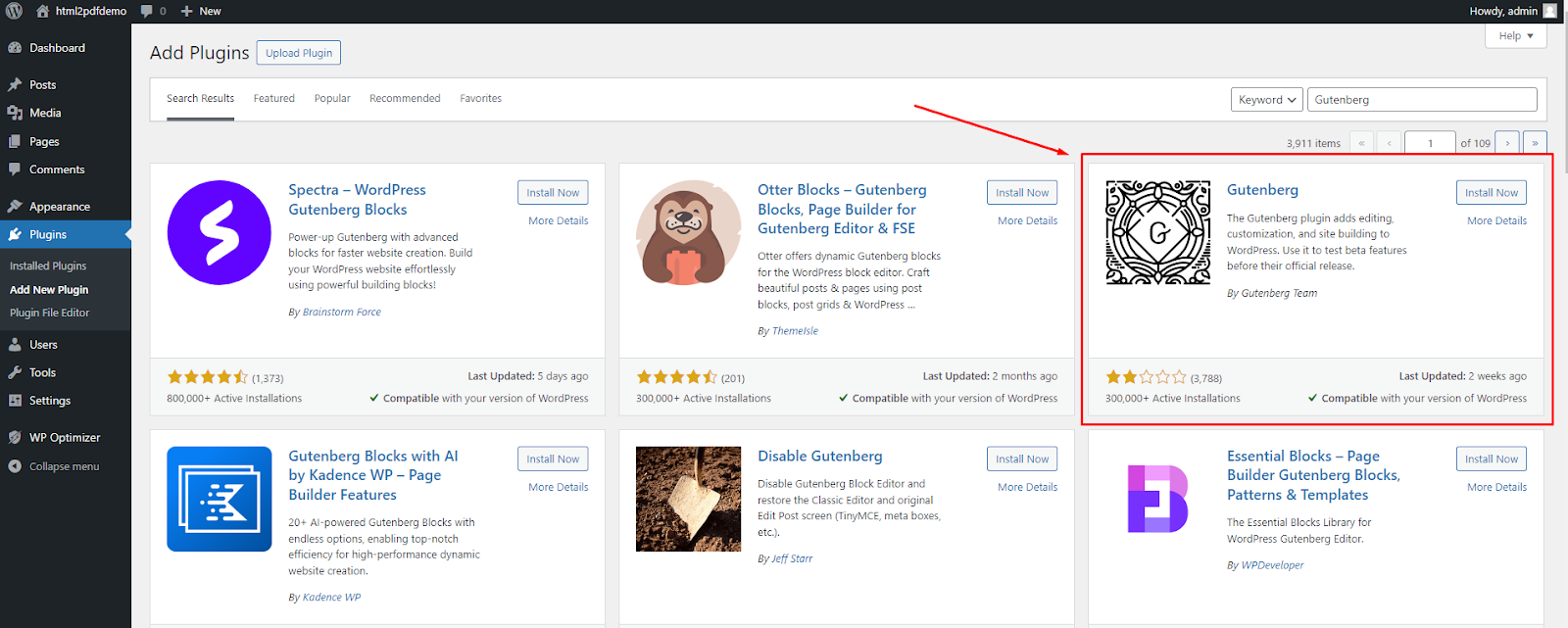
Task: Click the Media library icon
Action: point(15,113)
